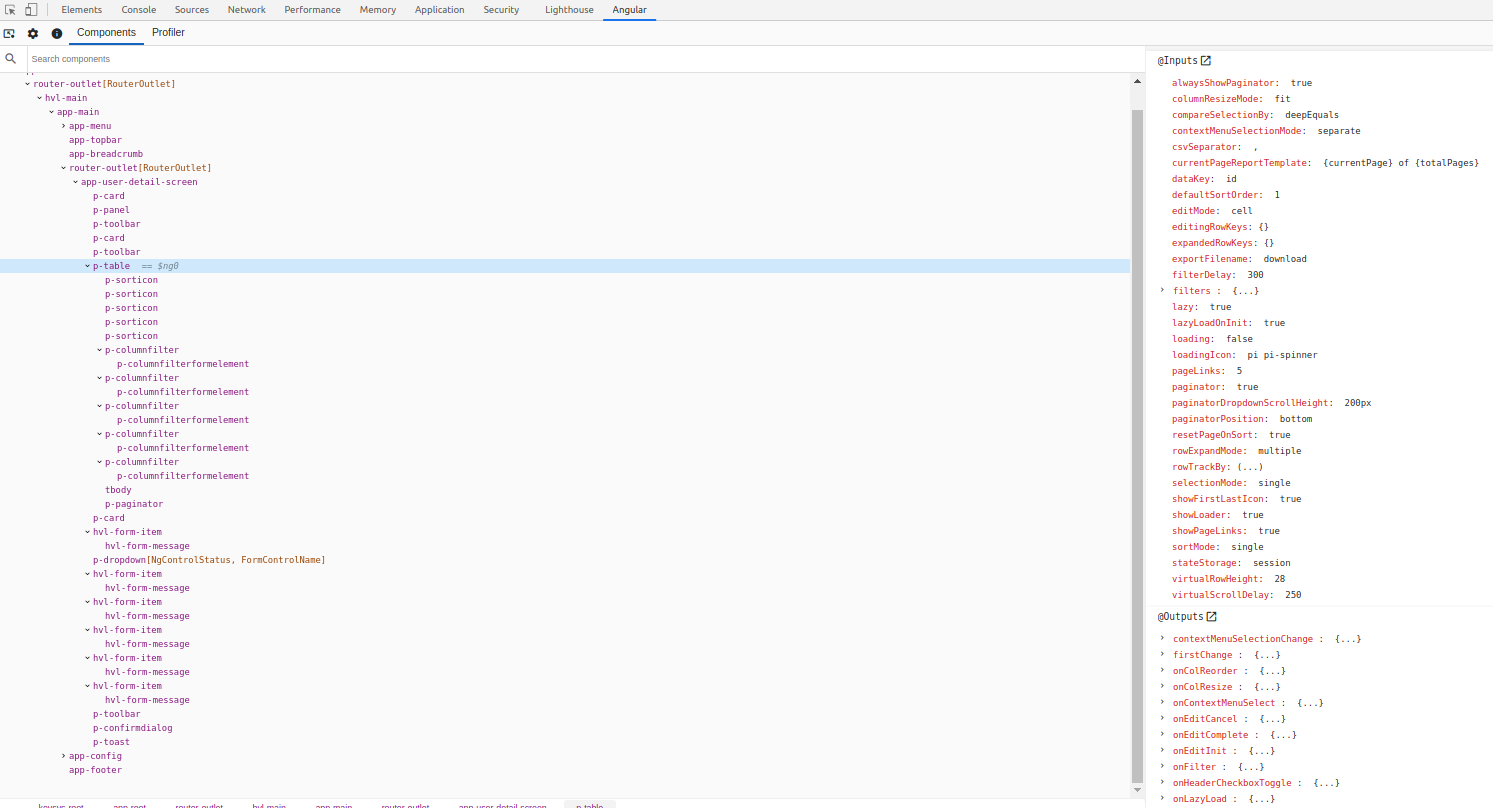The image size is (1493, 808).
Task: Collapse the app-main node arrow
Action: 52,112
